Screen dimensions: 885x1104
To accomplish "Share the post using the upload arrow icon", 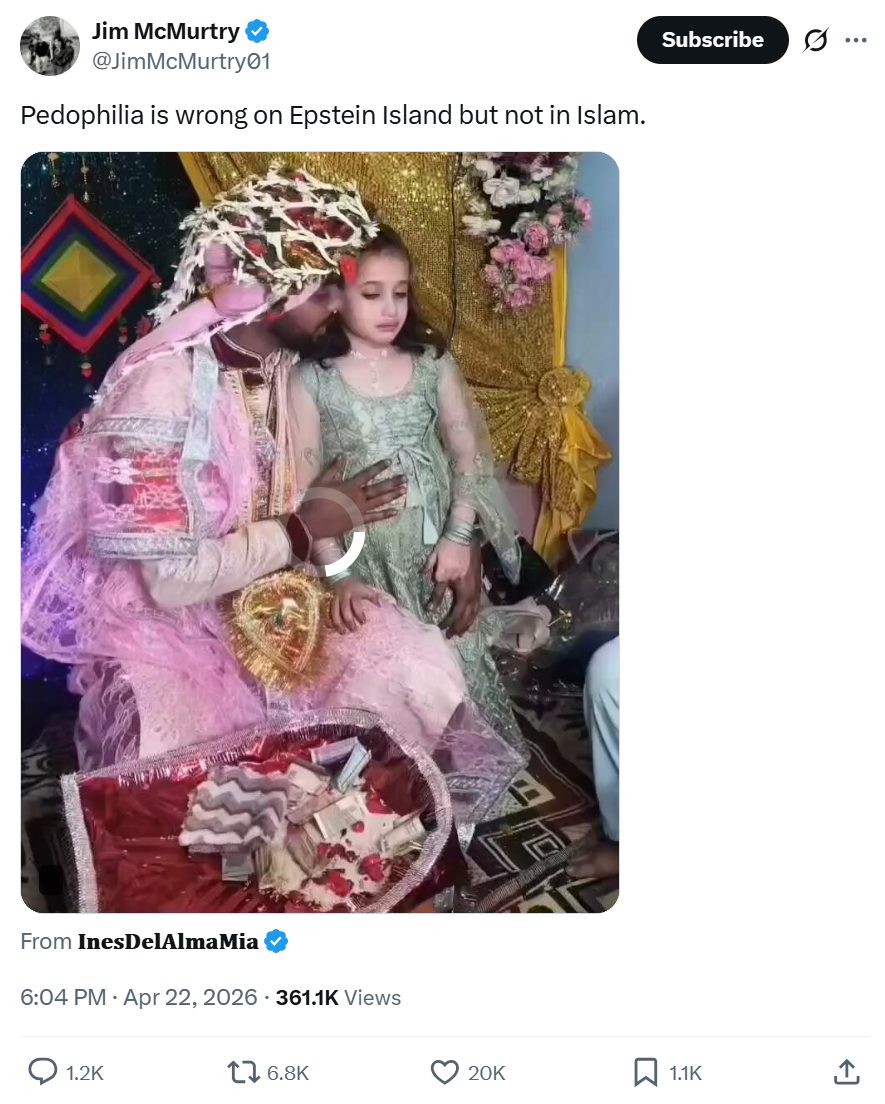I will (846, 1072).
